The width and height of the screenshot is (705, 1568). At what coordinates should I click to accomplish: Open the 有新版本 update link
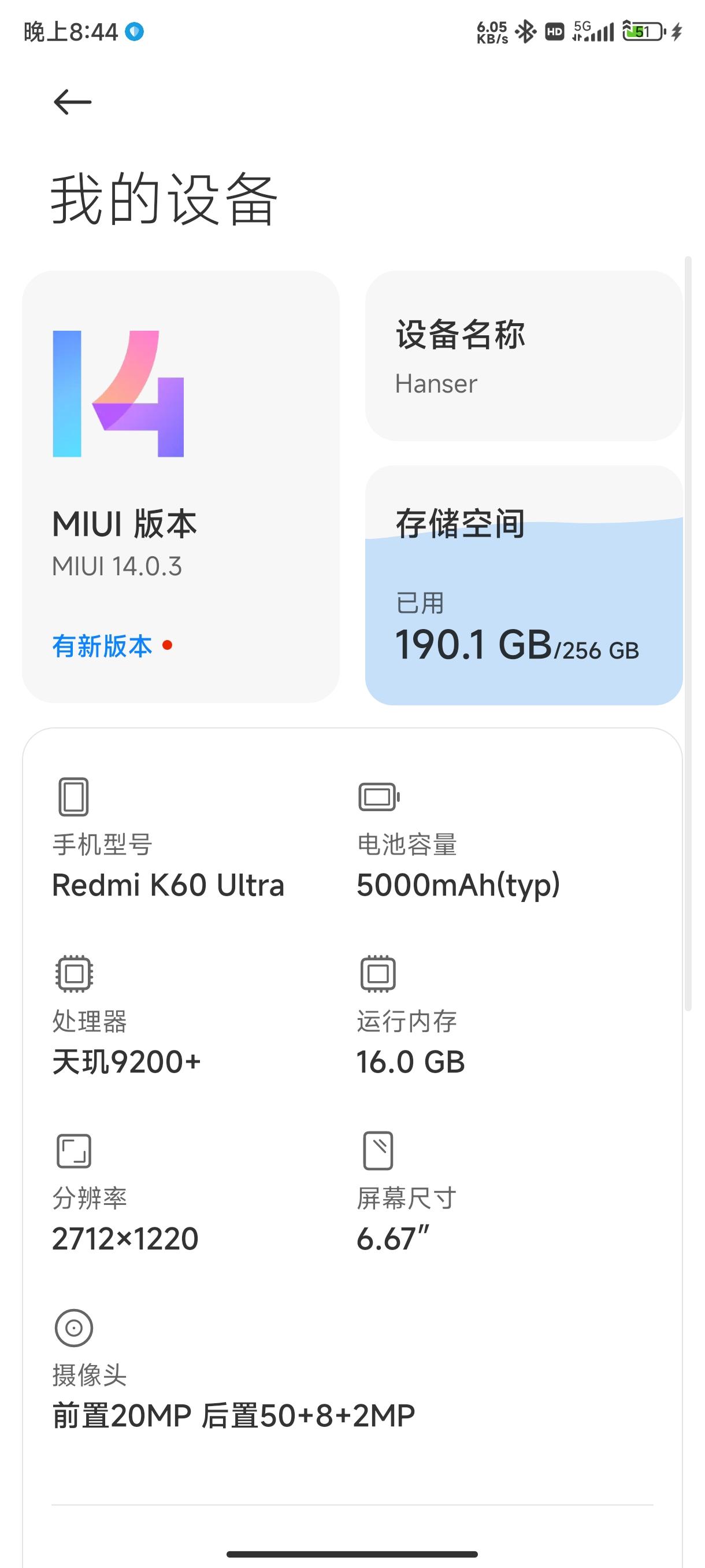102,646
